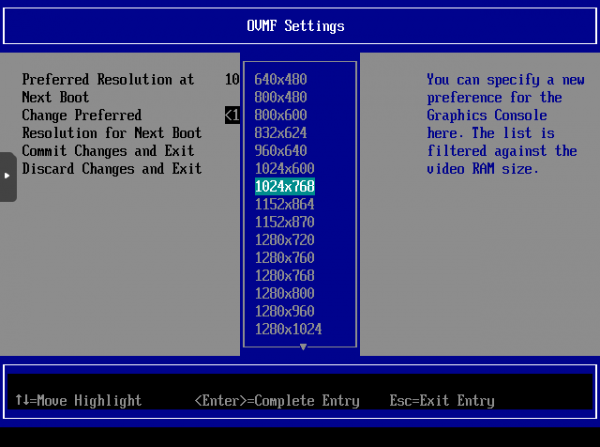The height and width of the screenshot is (447, 600).
Task: Select 1152x870 in the popup list
Action: [284, 222]
